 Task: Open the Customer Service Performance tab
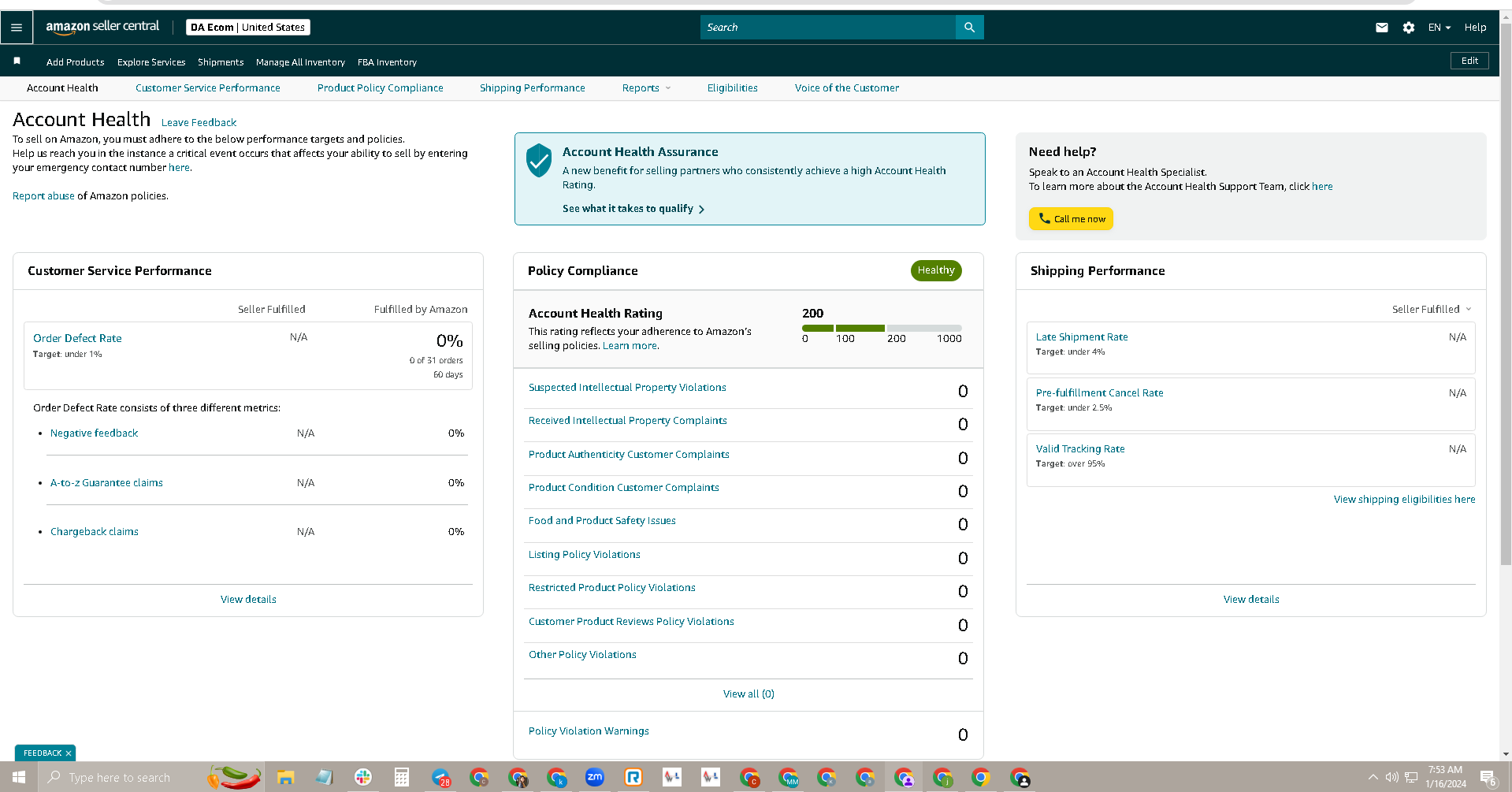[x=207, y=88]
